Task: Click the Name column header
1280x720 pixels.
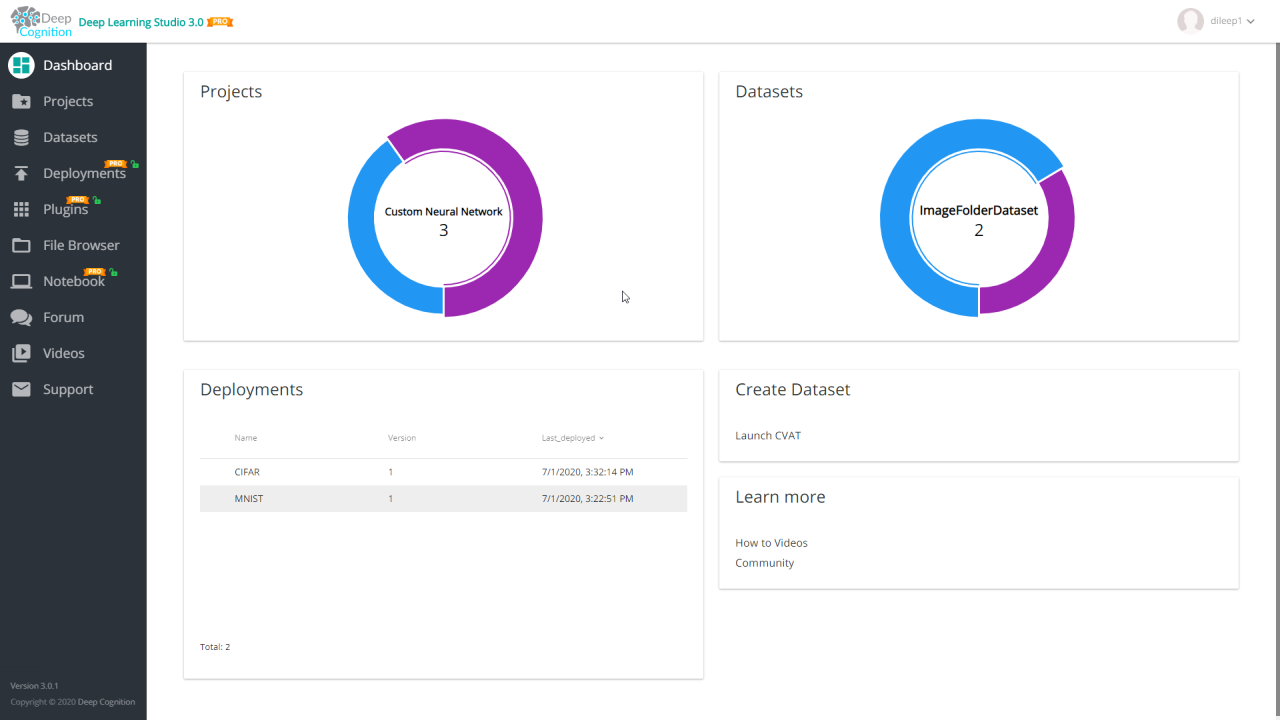Action: (x=246, y=438)
